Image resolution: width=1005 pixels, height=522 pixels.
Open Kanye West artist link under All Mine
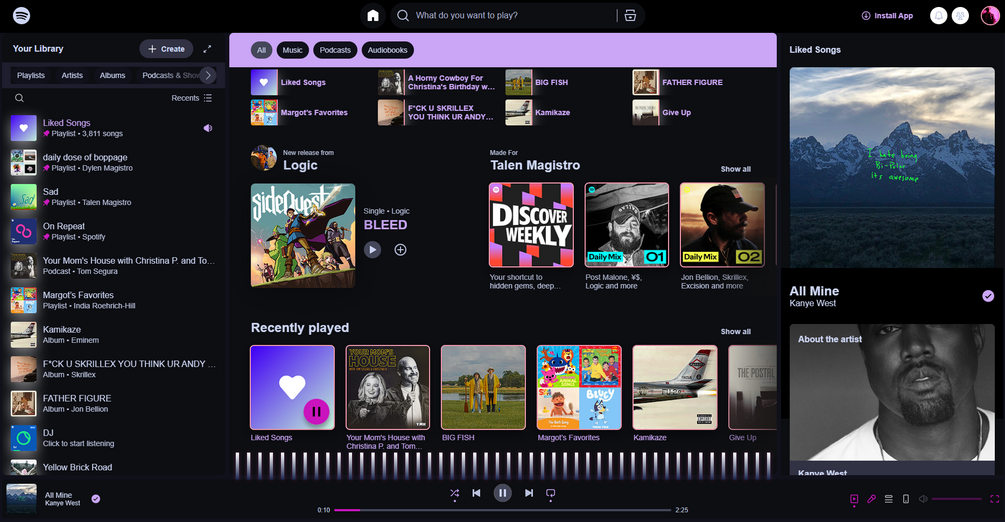tap(812, 303)
